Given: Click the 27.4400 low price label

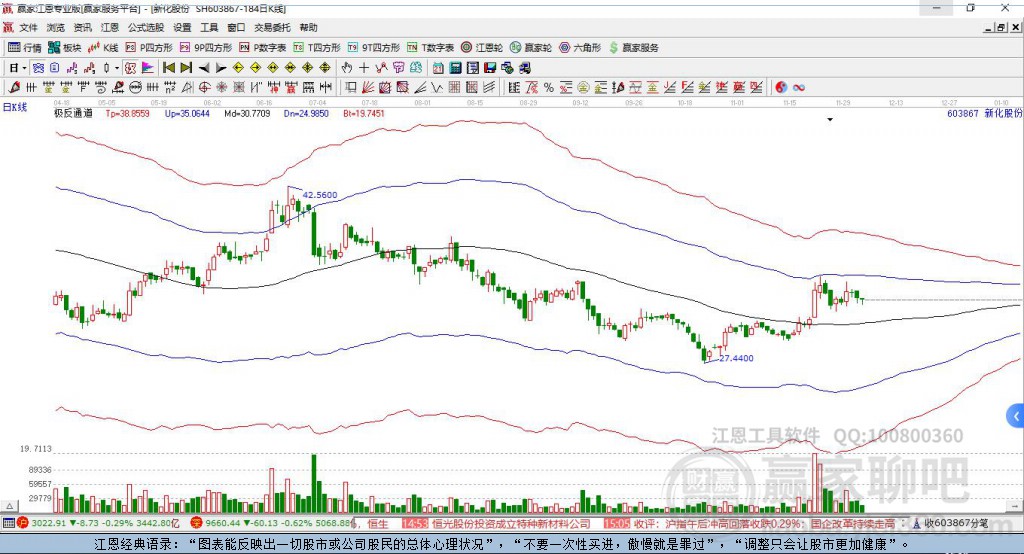Looking at the screenshot, I should (x=736, y=358).
